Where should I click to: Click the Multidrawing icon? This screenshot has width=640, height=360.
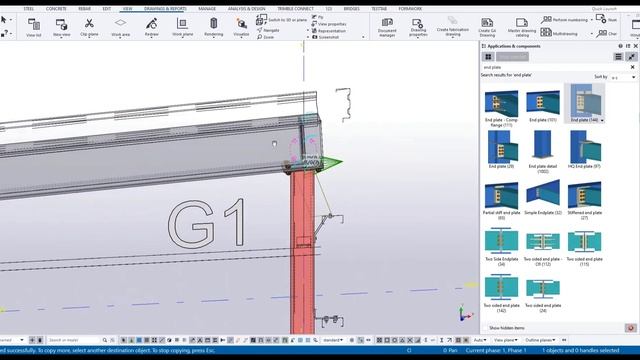coord(546,32)
